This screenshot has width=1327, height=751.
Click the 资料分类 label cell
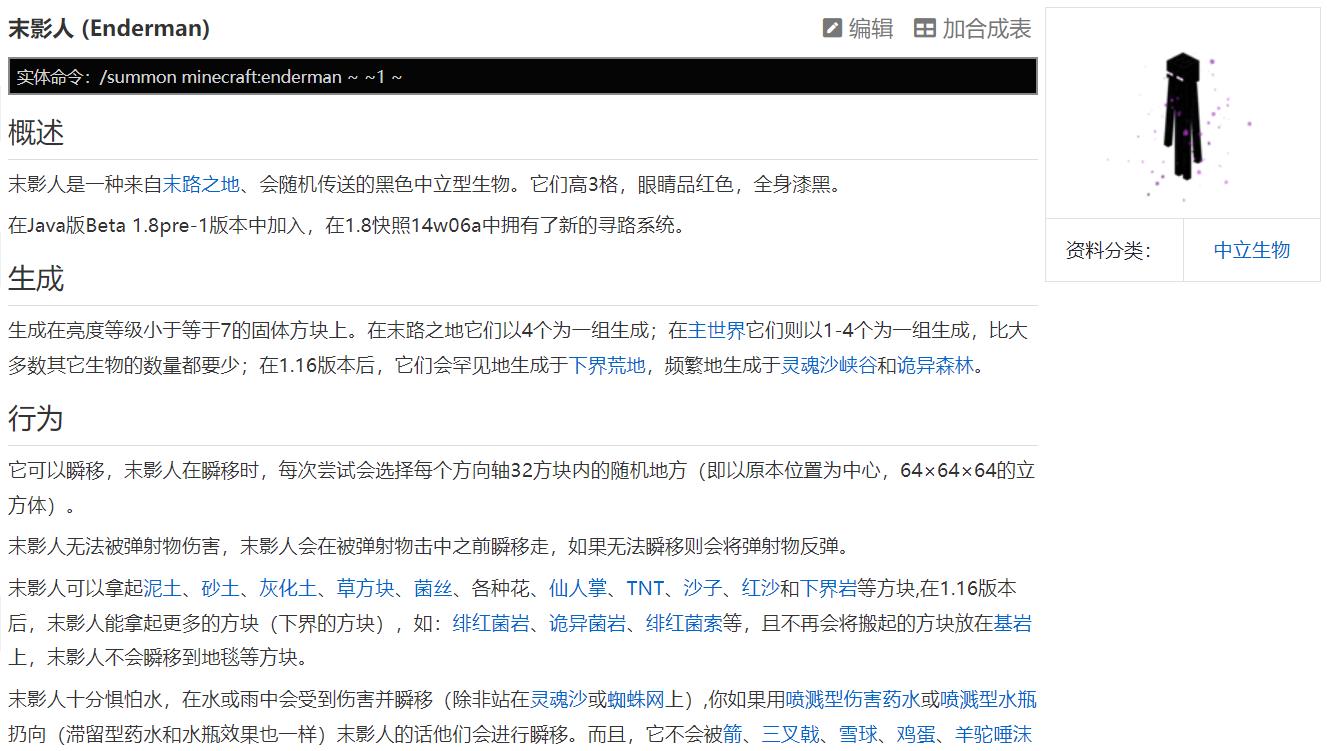1114,250
